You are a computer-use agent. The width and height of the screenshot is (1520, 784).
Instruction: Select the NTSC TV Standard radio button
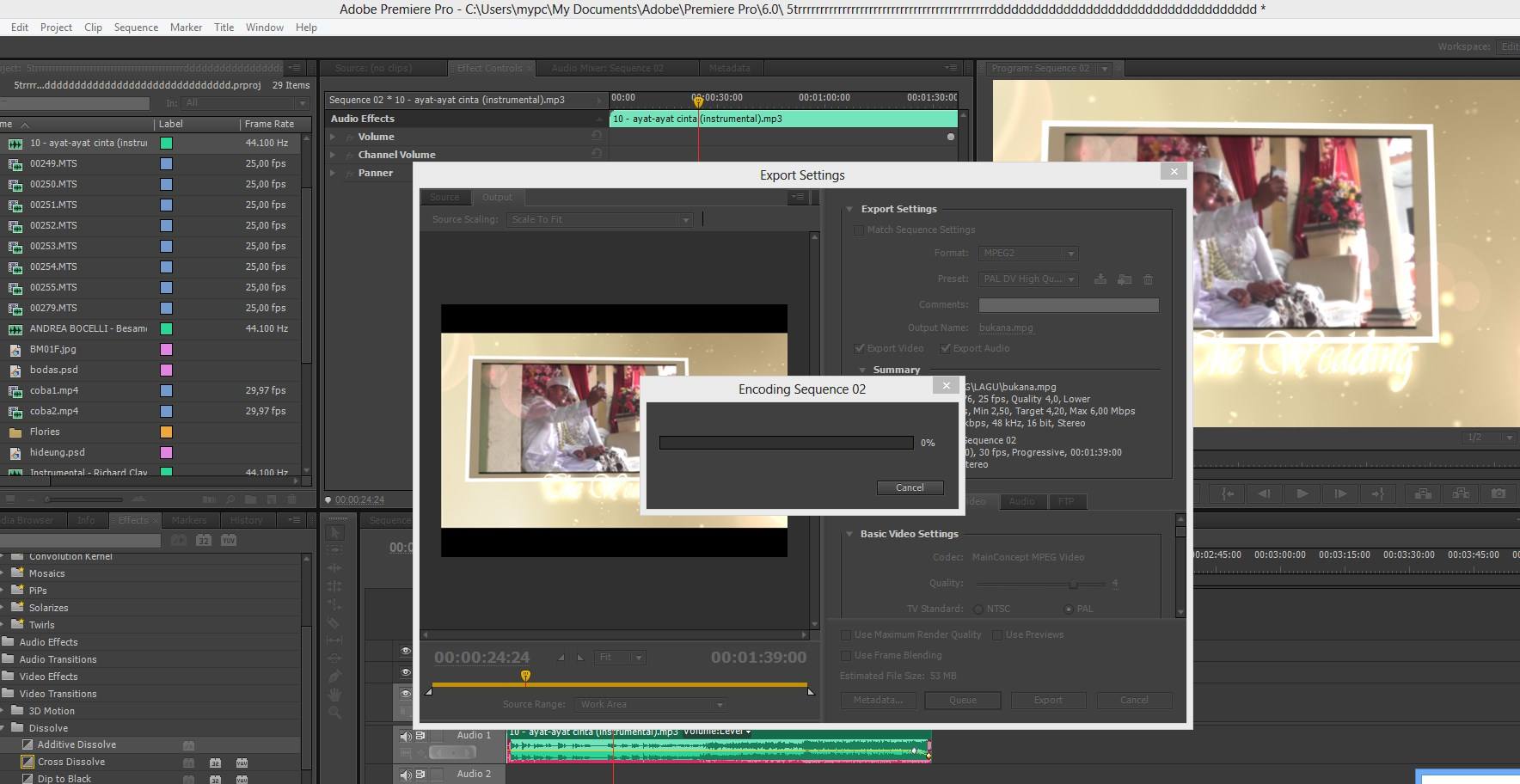point(978,609)
